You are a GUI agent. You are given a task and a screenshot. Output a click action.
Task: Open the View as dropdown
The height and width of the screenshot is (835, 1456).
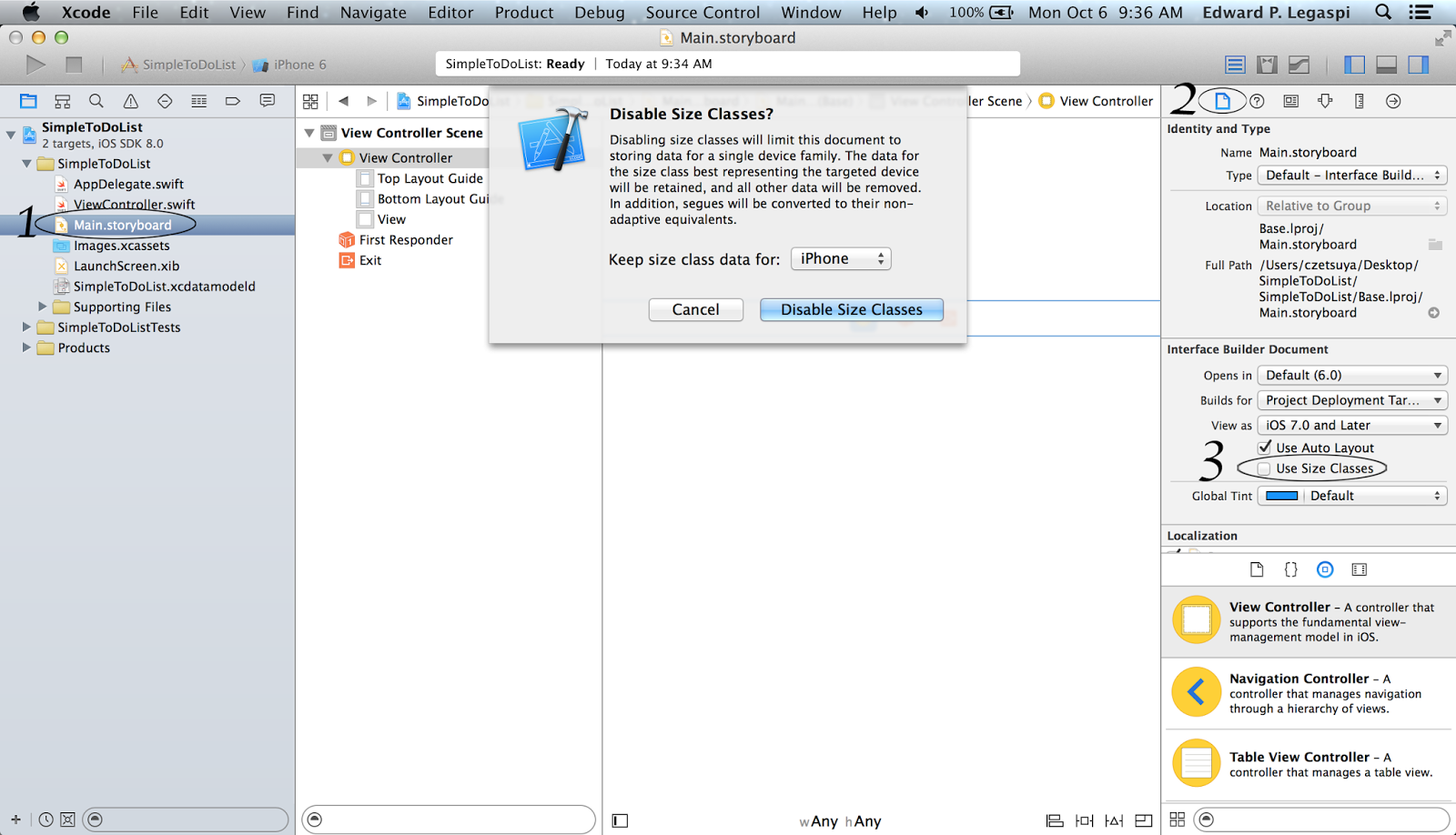pyautogui.click(x=1352, y=425)
